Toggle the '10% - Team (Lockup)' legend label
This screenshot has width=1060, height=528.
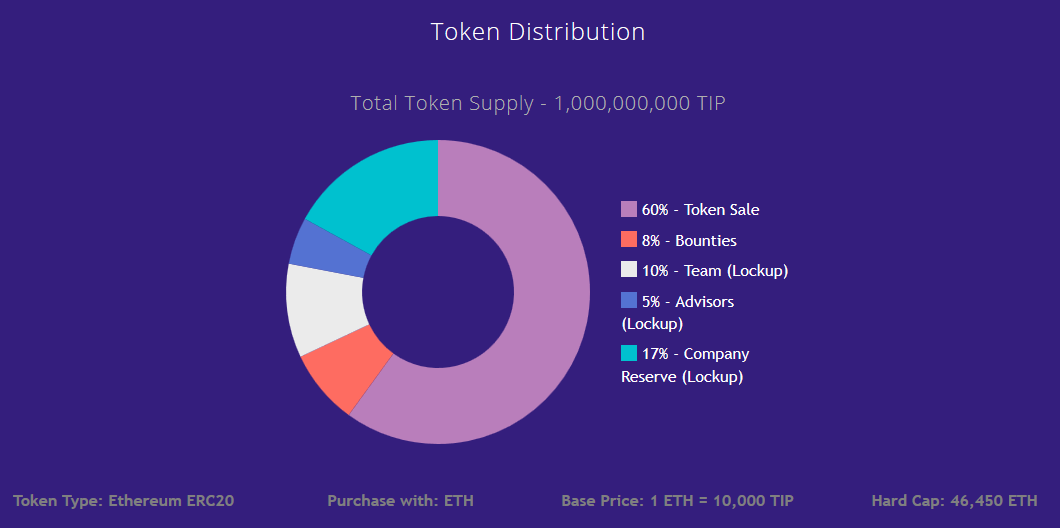click(x=715, y=271)
